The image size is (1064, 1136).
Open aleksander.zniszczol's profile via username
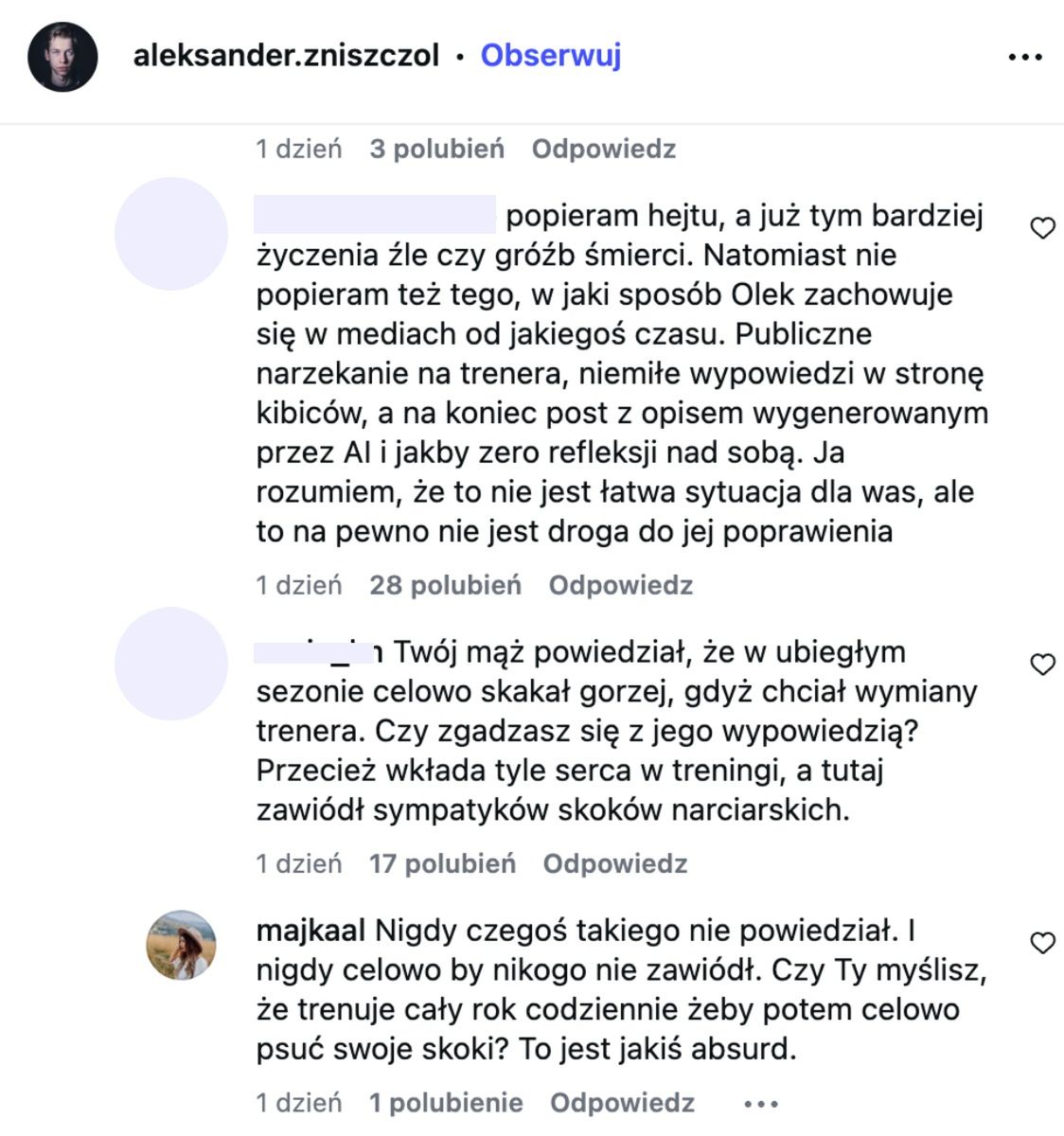point(284,56)
